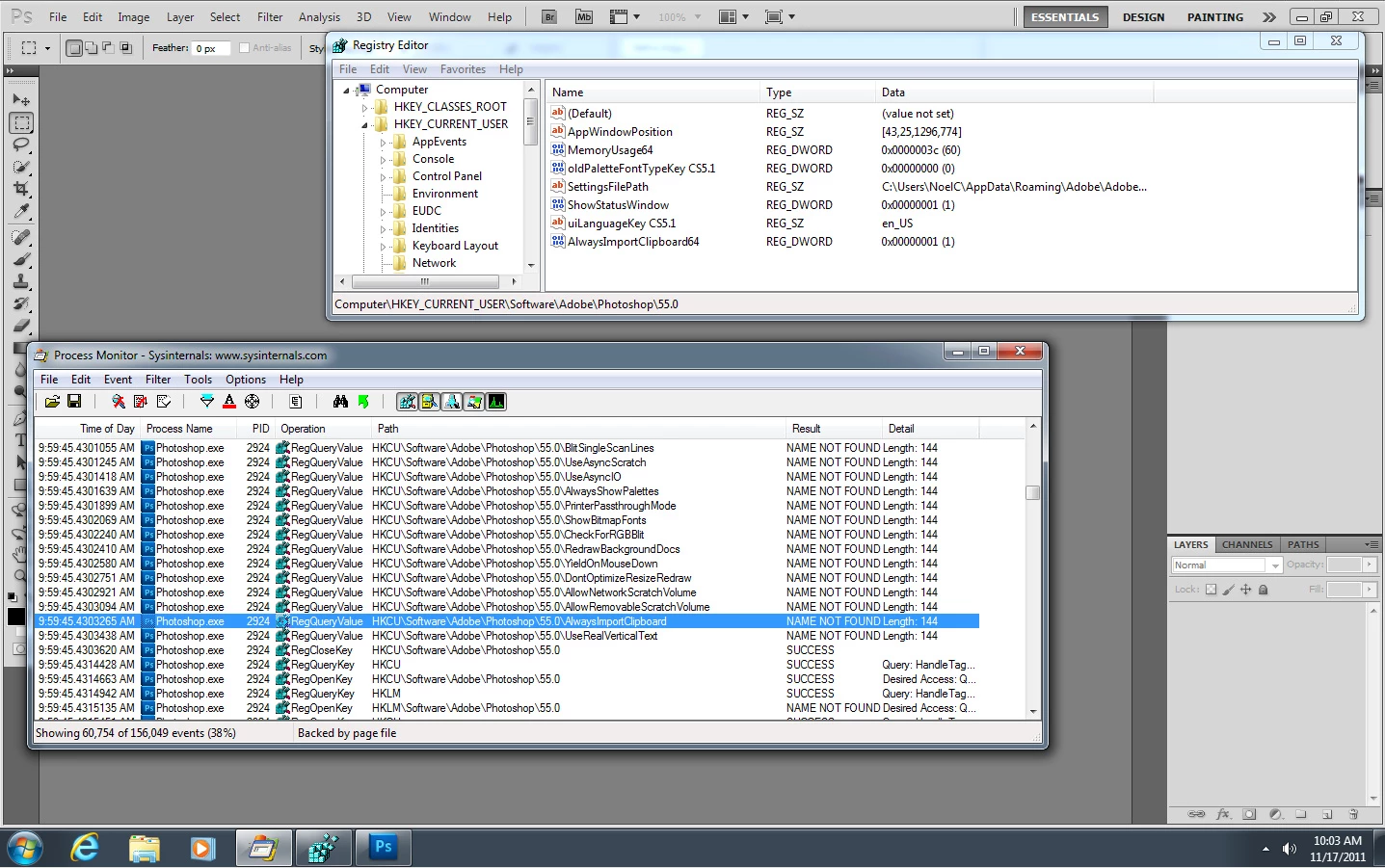Toggle the lock position icon in Layers
This screenshot has width=1385, height=868.
tap(1245, 590)
